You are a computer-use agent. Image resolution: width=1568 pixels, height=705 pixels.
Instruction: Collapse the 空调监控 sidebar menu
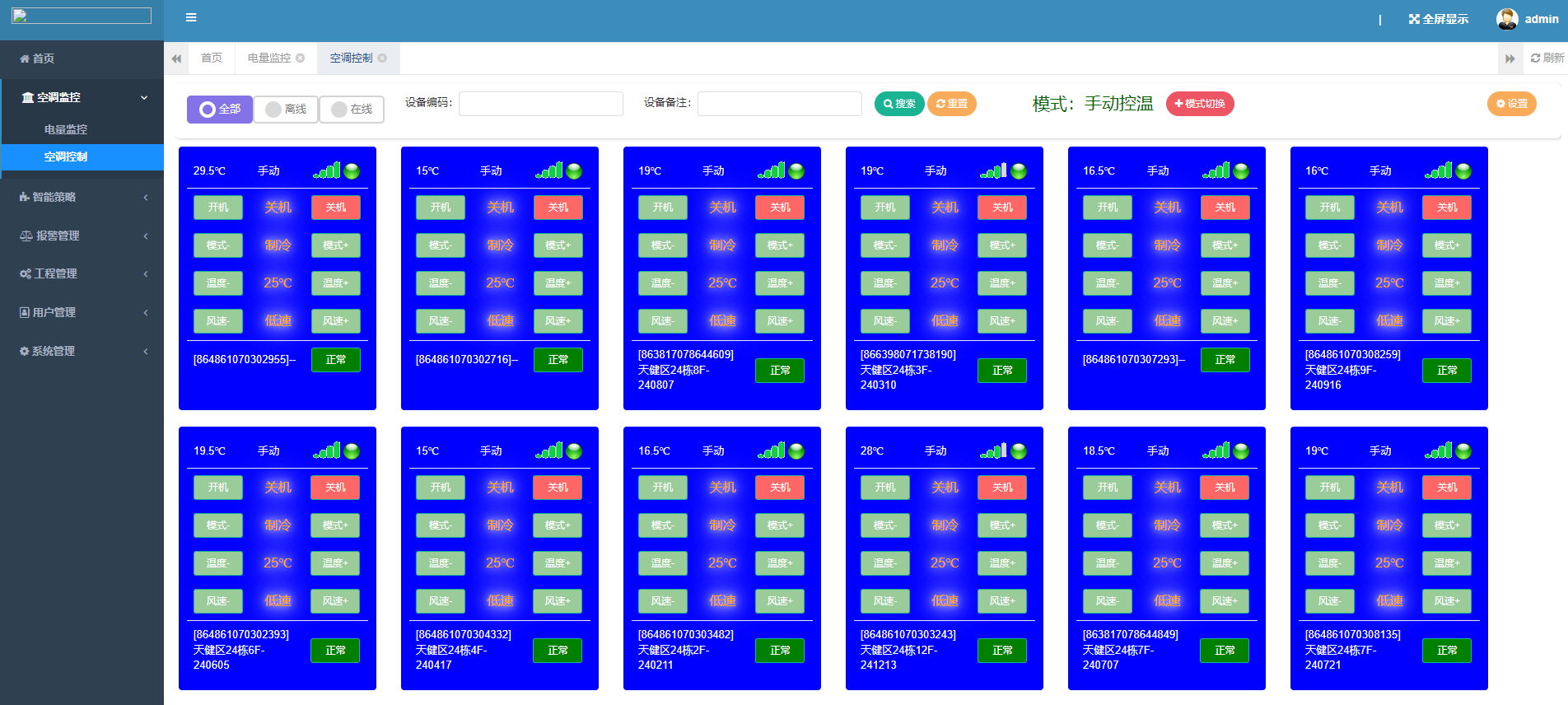click(x=82, y=97)
